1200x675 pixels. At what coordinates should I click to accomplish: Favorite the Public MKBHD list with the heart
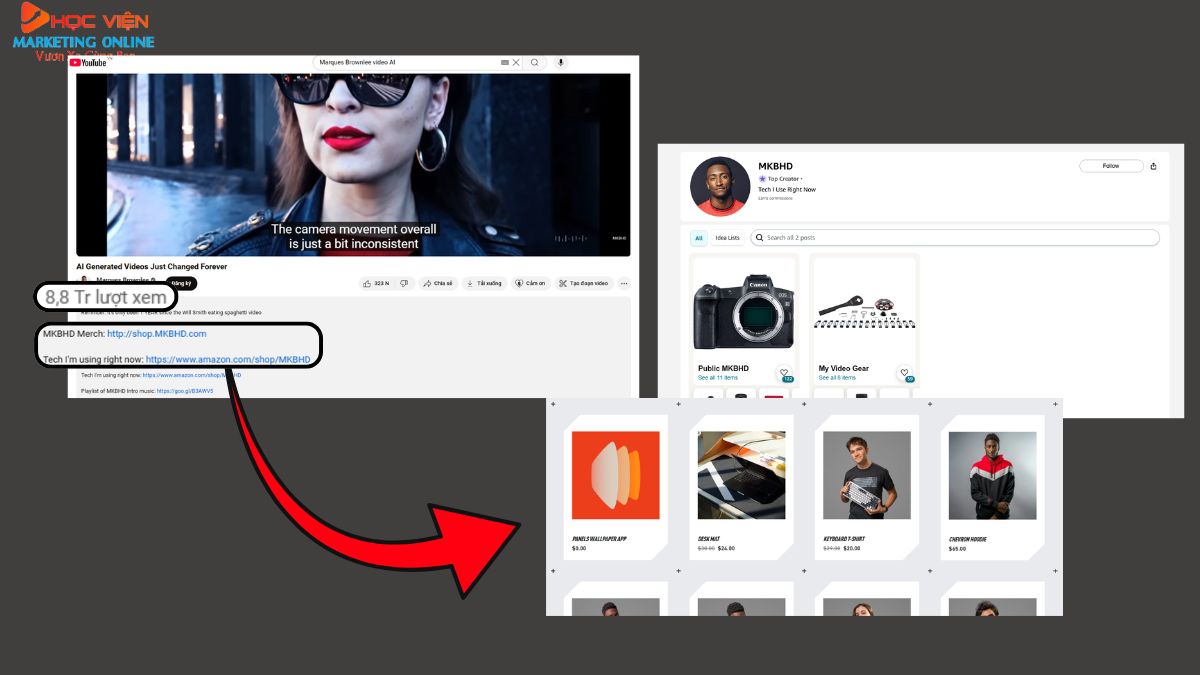[x=785, y=373]
